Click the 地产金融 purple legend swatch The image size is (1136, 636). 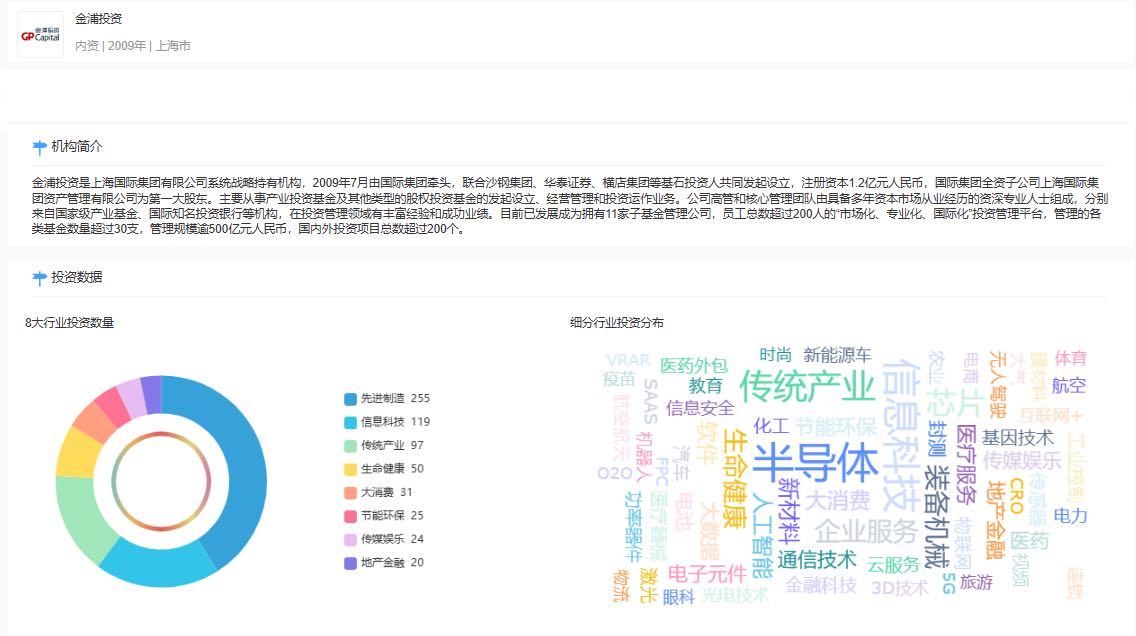click(350, 563)
